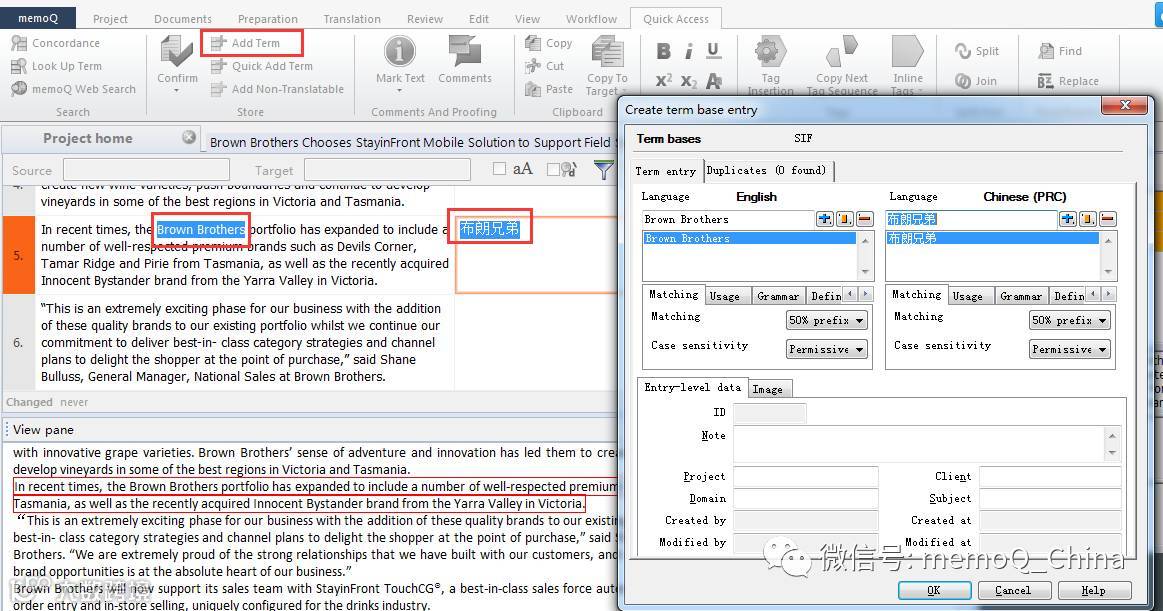This screenshot has width=1163, height=611.
Task: Toggle italic formatting
Action: (x=688, y=51)
